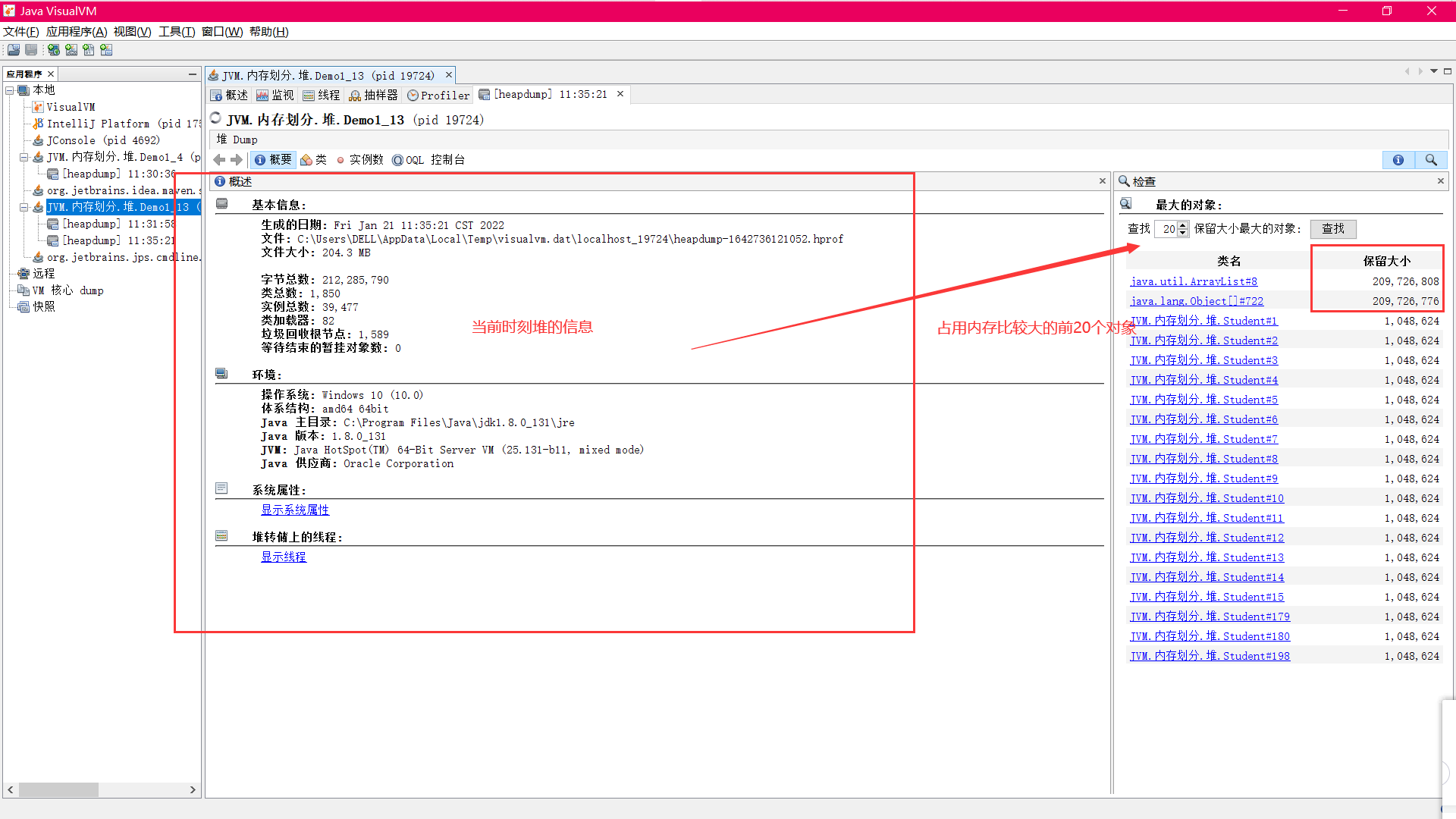Image resolution: width=1456 pixels, height=819 pixels.
Task: Click the 显示系统属性 link
Action: pos(295,510)
